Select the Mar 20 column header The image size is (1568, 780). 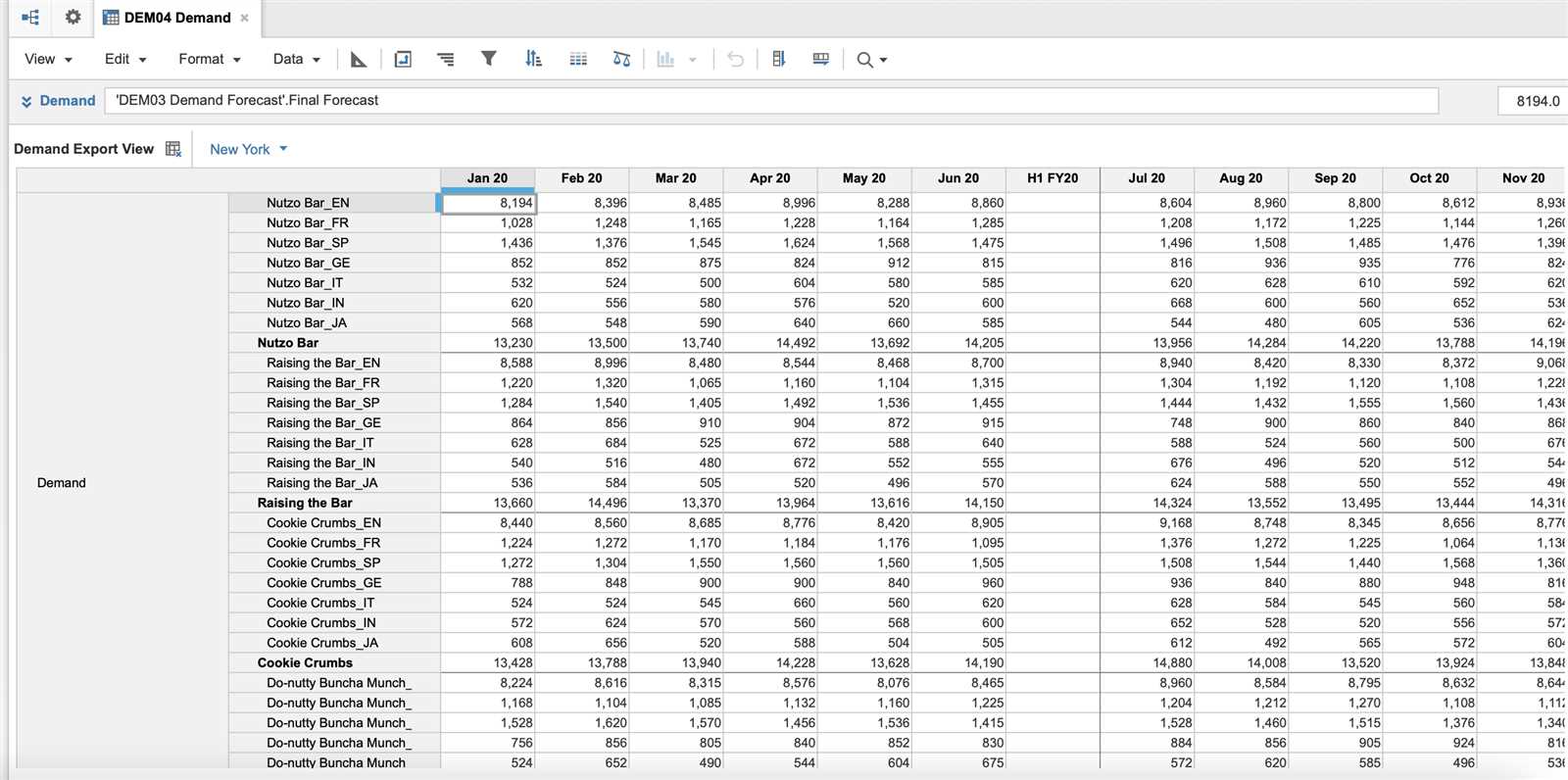pos(675,178)
